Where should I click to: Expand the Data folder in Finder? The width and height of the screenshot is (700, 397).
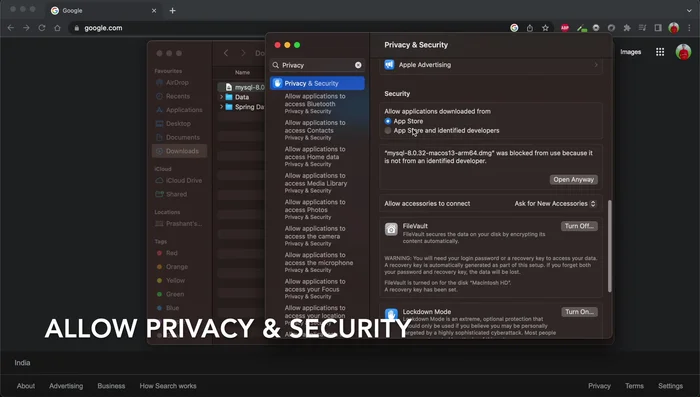221,97
